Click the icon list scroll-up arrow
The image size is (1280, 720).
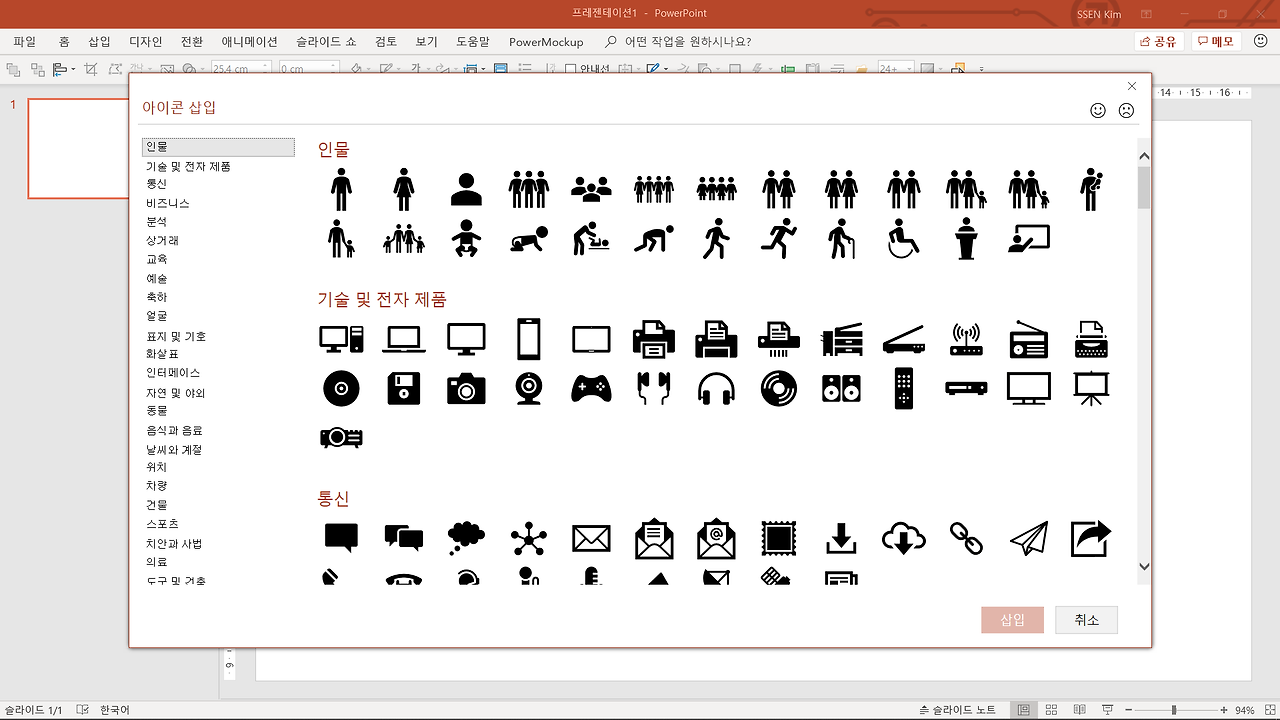pos(1144,156)
